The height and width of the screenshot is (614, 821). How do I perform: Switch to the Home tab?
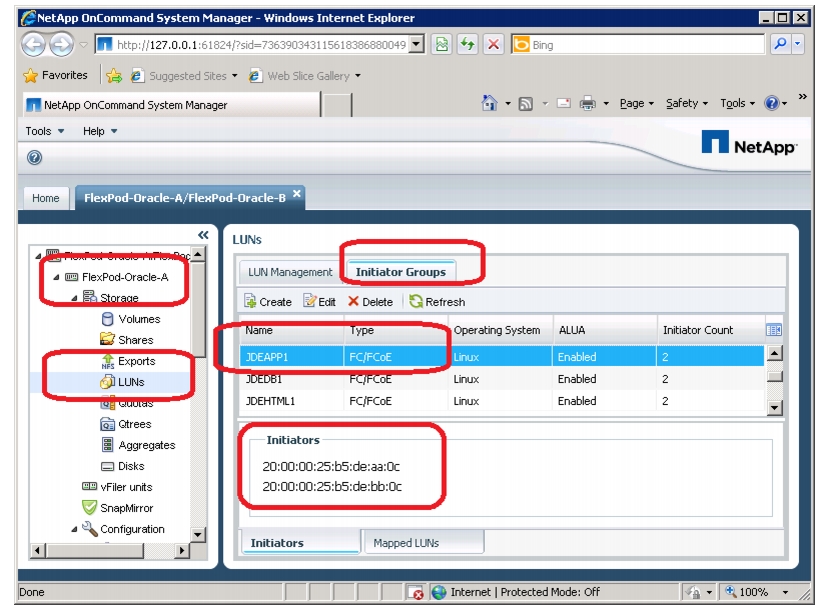[46, 198]
